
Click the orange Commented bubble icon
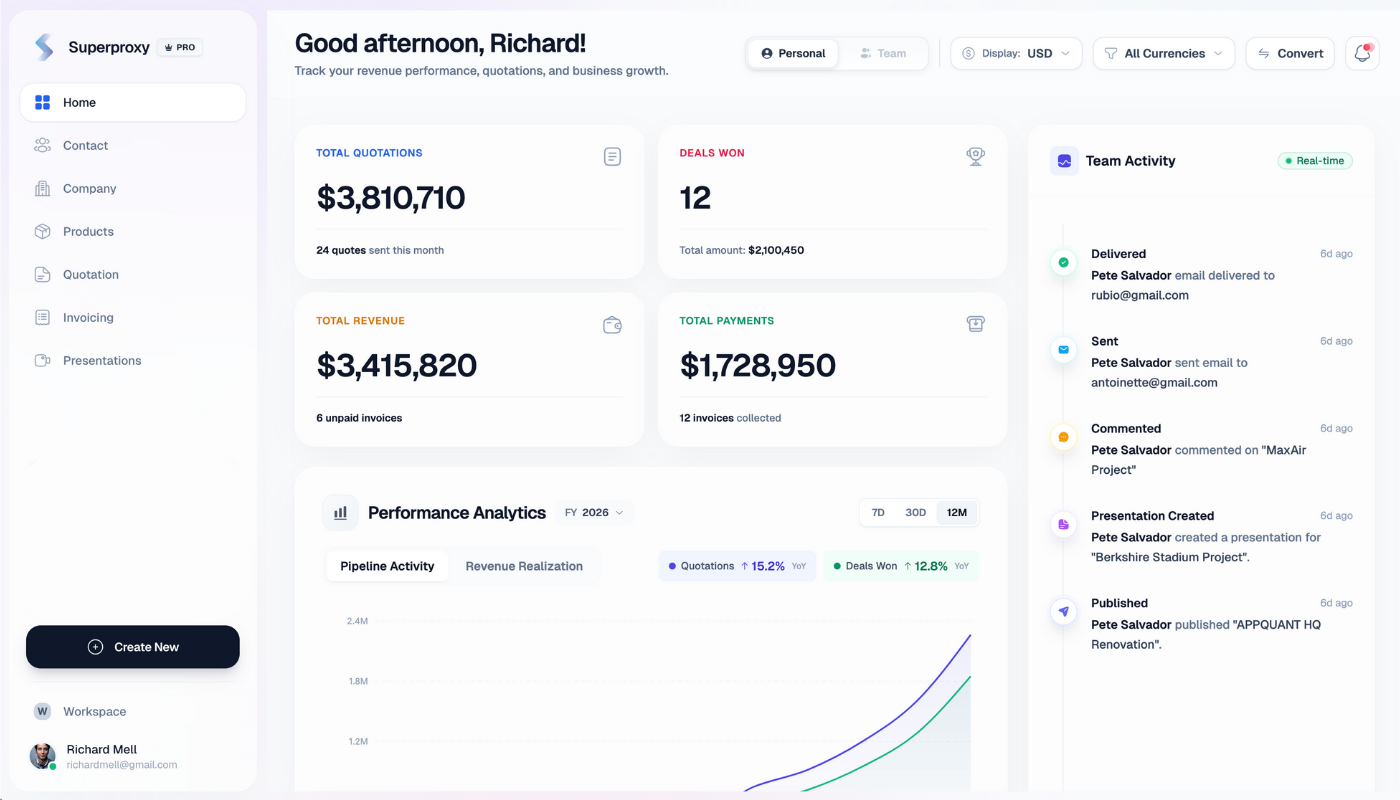tap(1063, 437)
